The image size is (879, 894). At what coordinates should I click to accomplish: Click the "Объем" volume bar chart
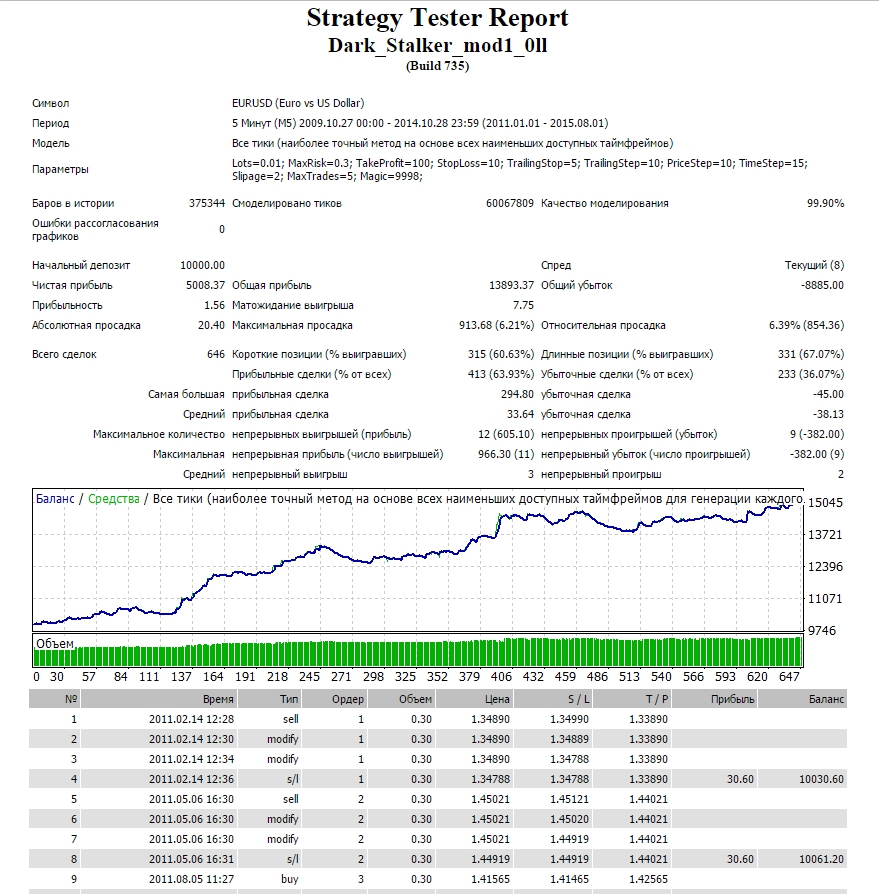tap(418, 651)
